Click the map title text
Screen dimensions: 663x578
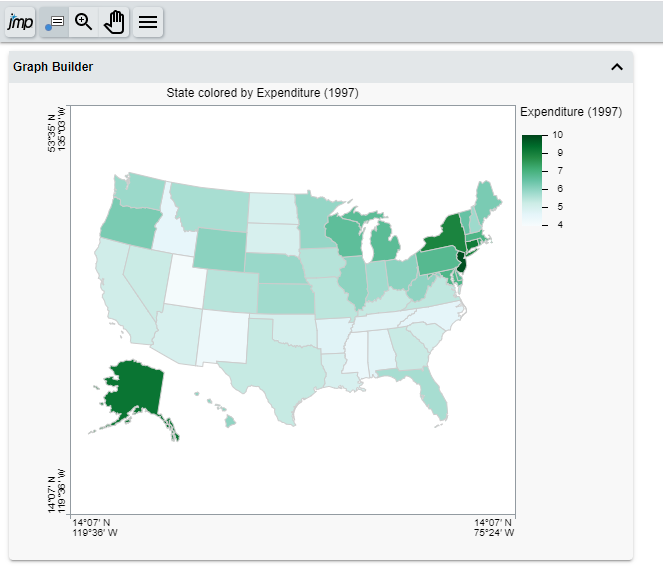tap(266, 93)
